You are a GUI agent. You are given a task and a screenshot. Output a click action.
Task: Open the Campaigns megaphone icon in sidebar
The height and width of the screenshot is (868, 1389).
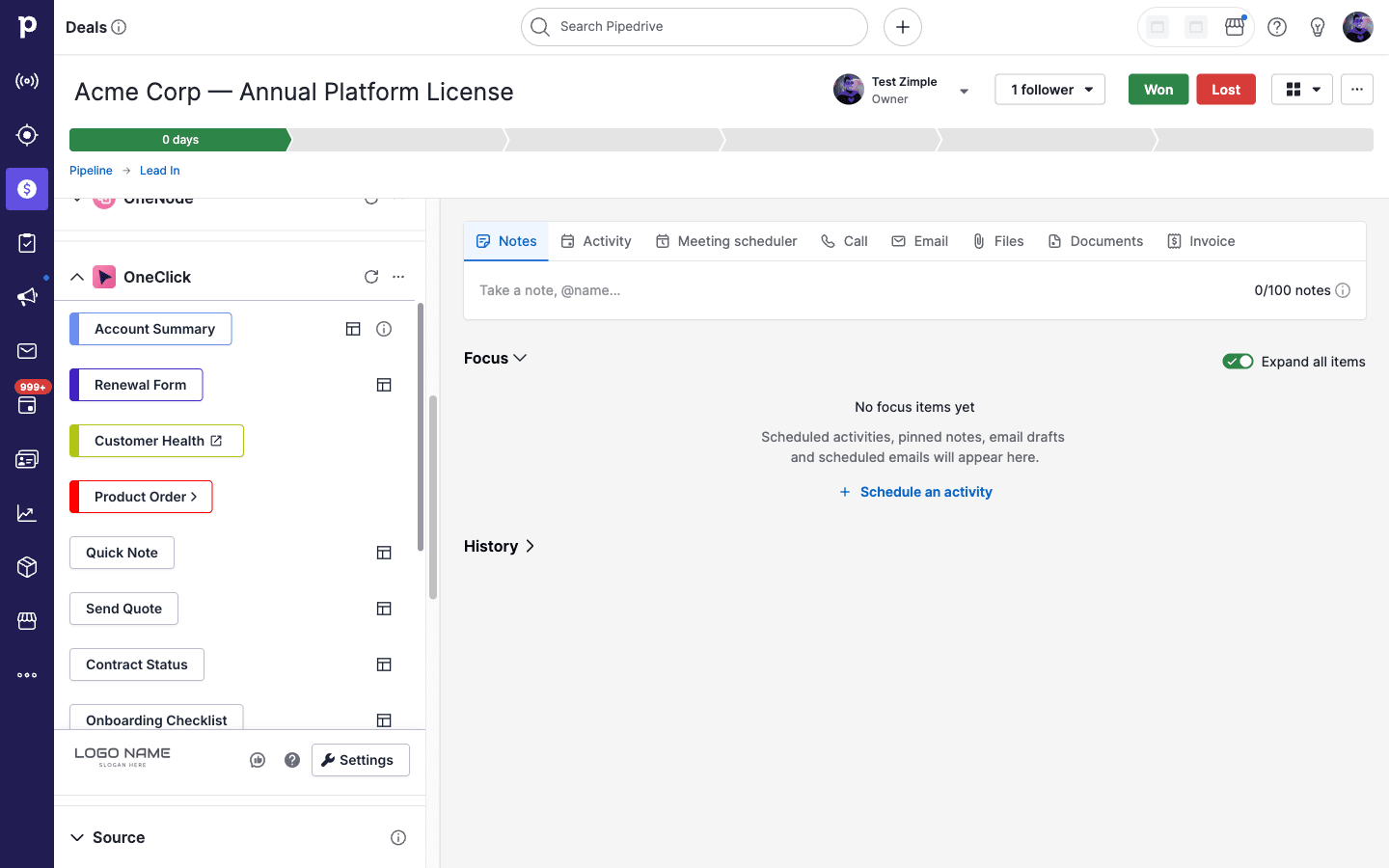tap(27, 297)
